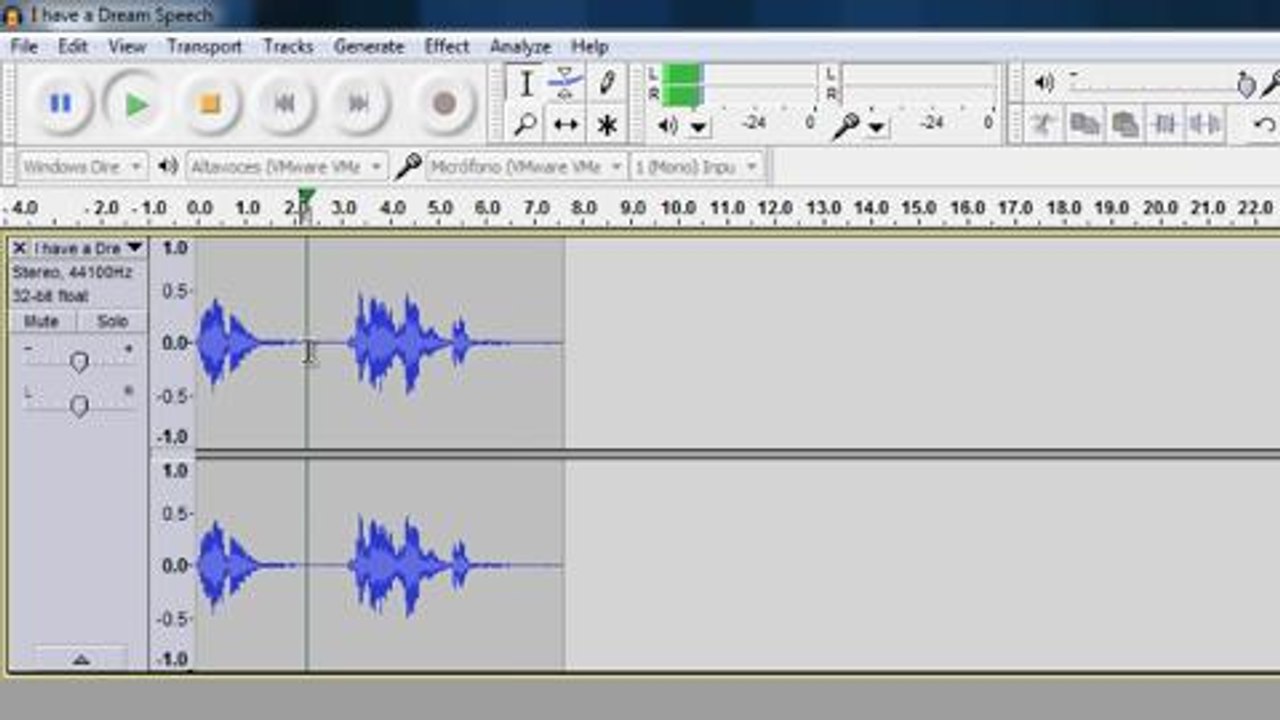Image resolution: width=1280 pixels, height=720 pixels.
Task: Select the Time Shift tool
Action: [565, 125]
